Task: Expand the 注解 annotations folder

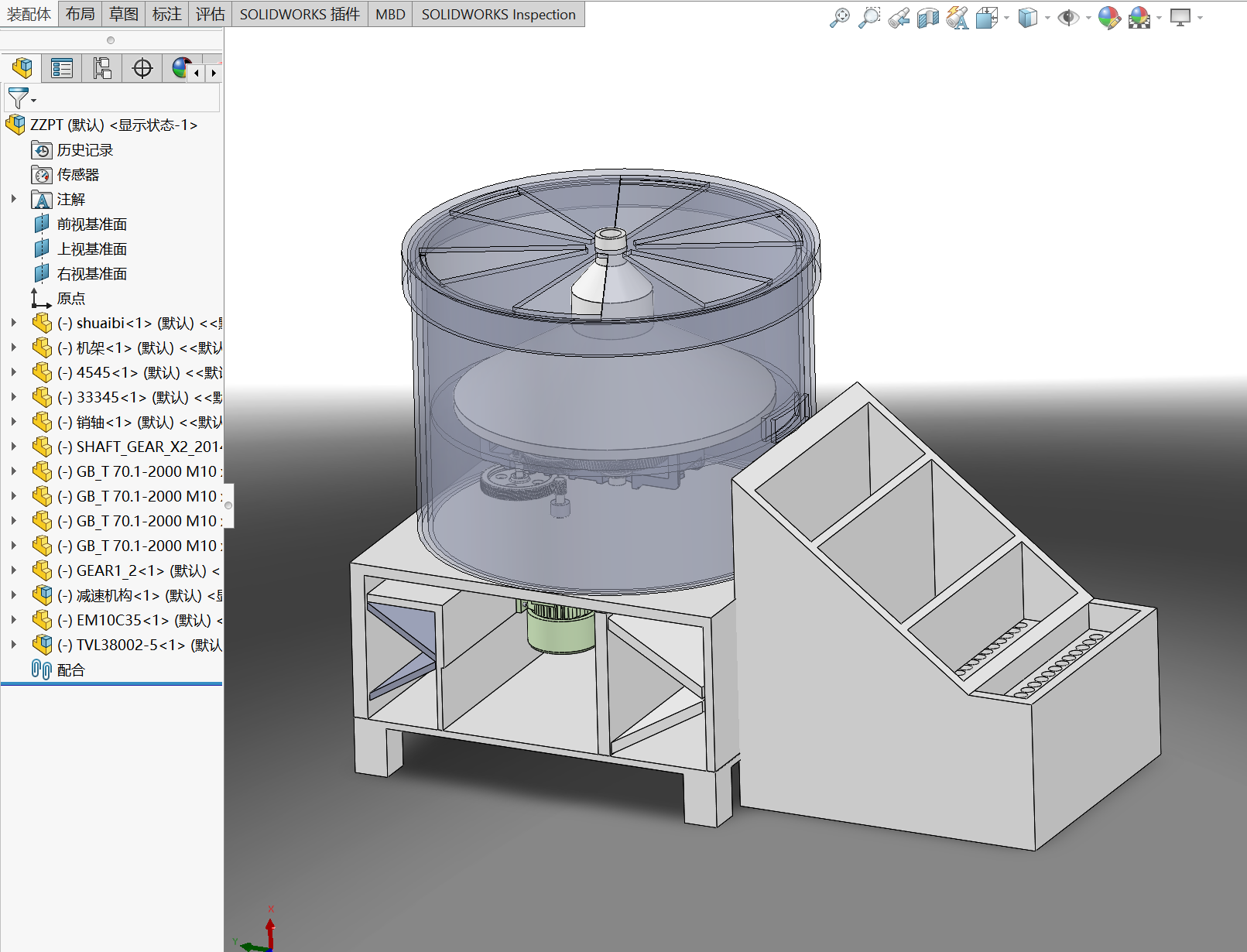Action: click(x=14, y=199)
